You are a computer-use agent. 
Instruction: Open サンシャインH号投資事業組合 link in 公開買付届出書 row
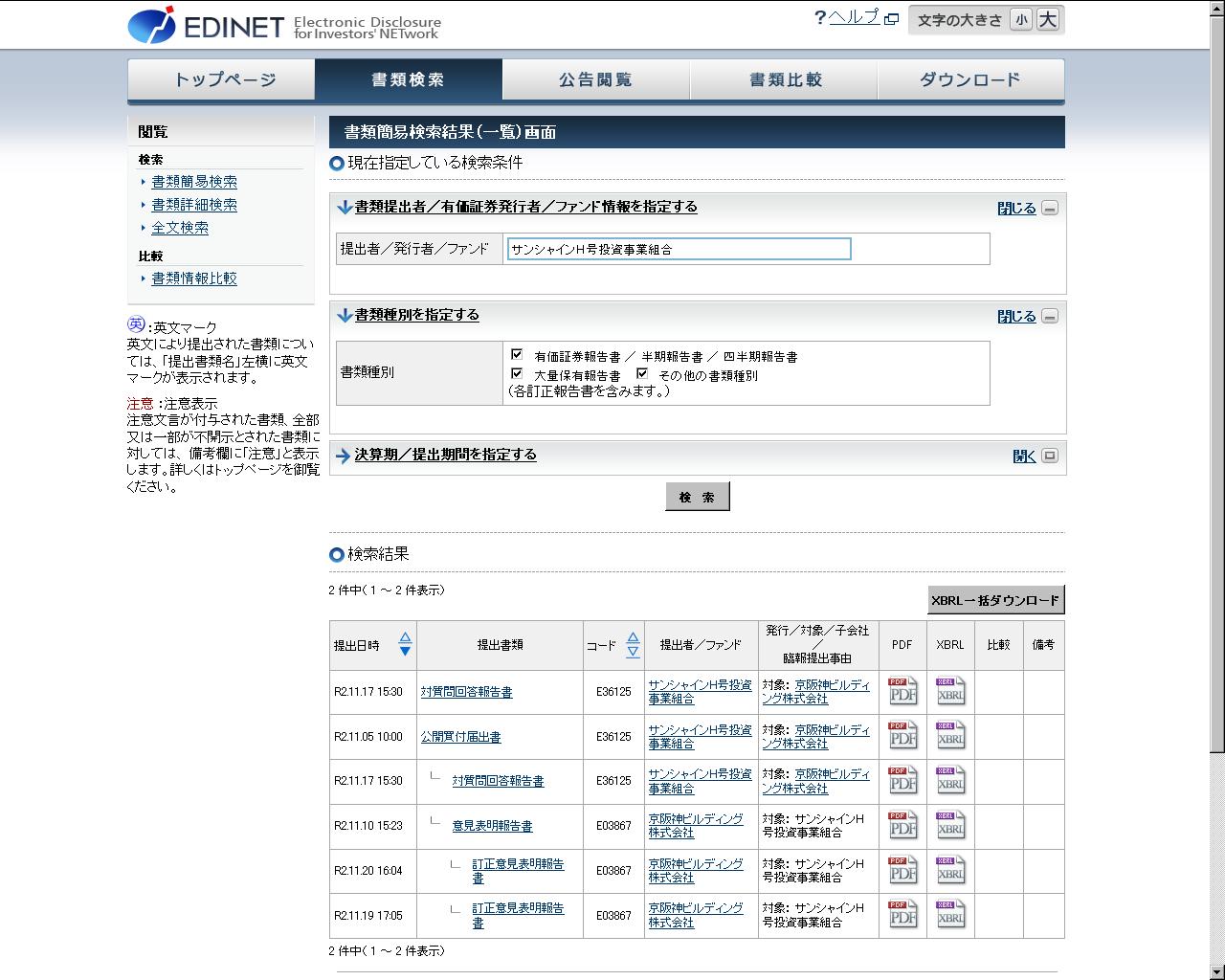[x=700, y=736]
